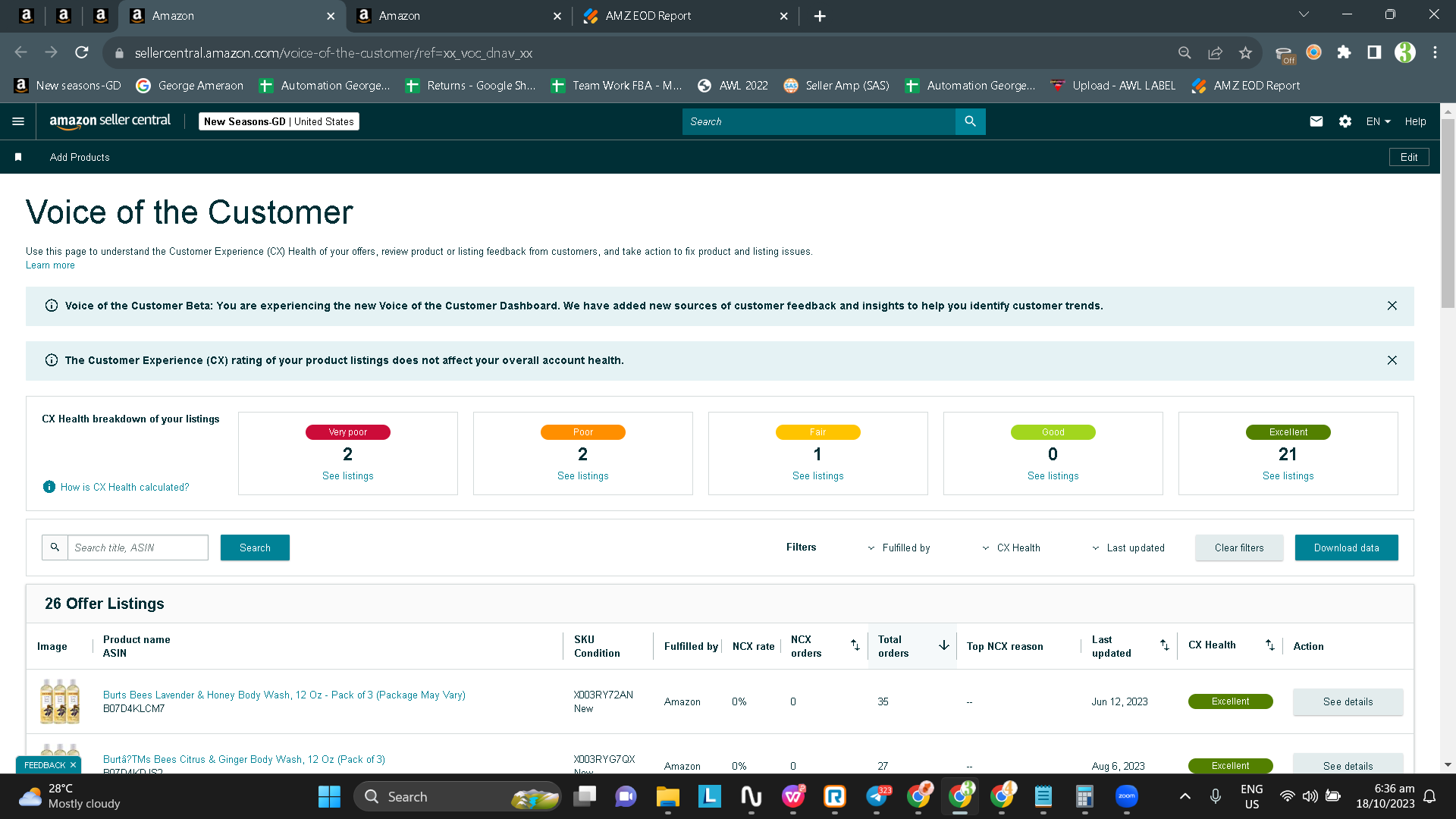
Task: Switch to the AMZ EOD Report tab
Action: click(686, 16)
